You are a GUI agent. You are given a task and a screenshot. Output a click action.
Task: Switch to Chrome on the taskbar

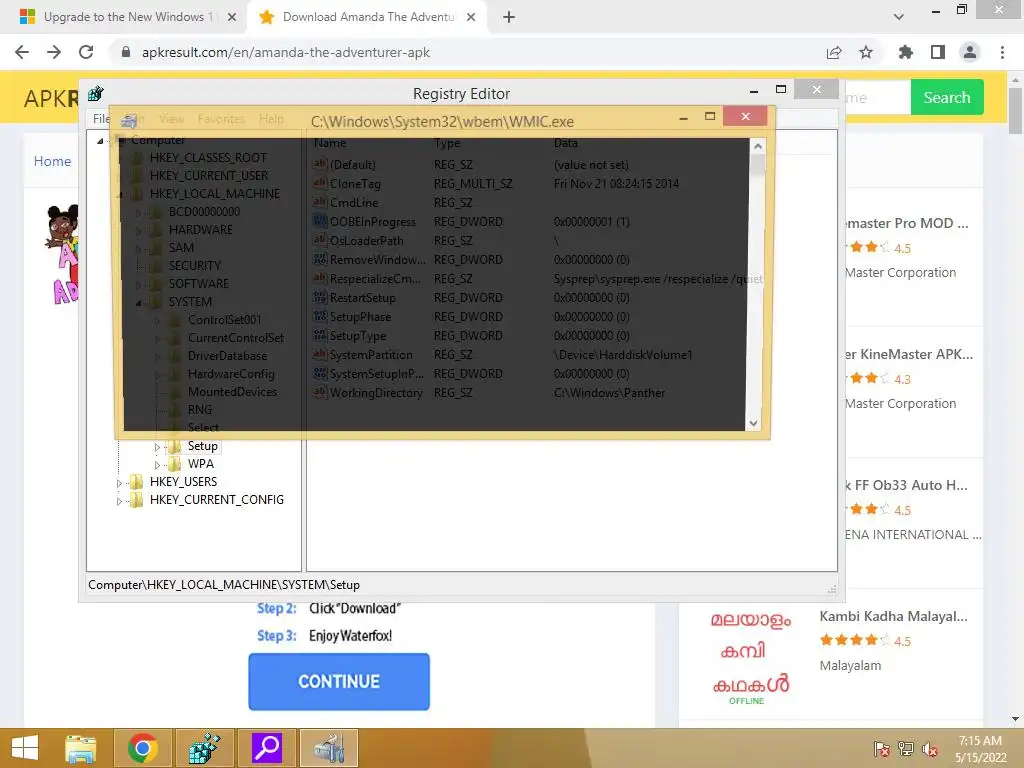click(x=143, y=748)
